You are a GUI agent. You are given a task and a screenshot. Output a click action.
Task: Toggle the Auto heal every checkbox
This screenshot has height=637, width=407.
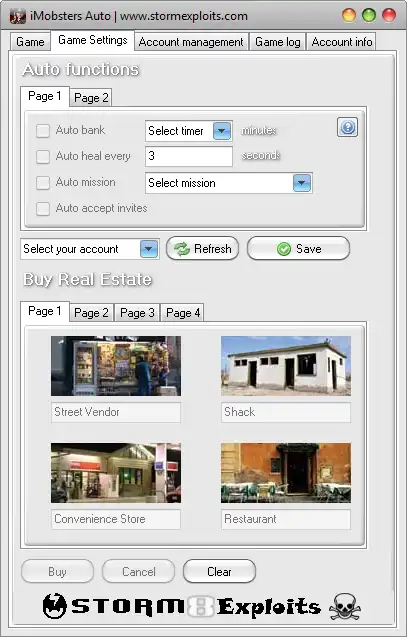point(43,156)
